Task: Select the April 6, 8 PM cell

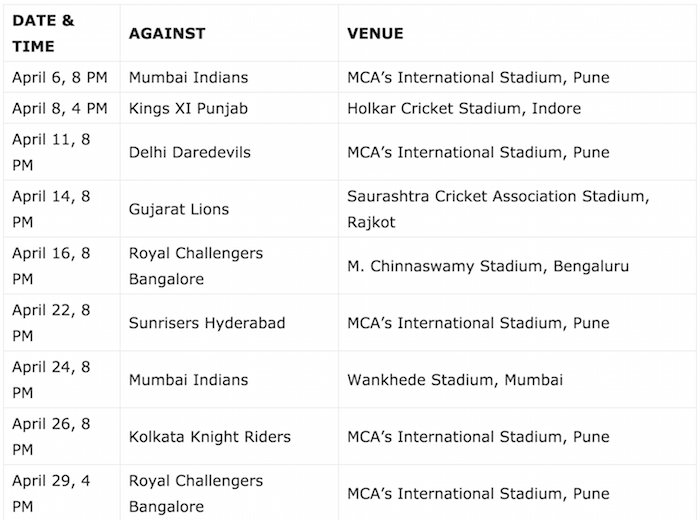Action: tap(60, 77)
